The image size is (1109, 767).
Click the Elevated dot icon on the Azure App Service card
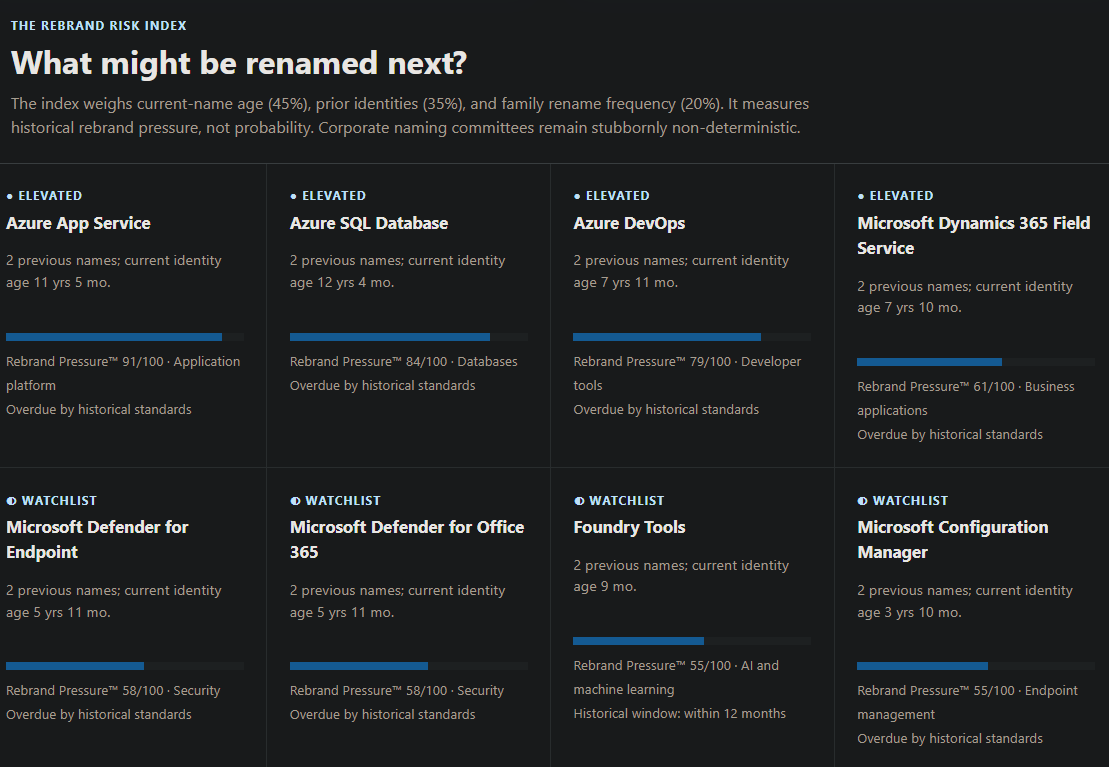click(x=10, y=196)
